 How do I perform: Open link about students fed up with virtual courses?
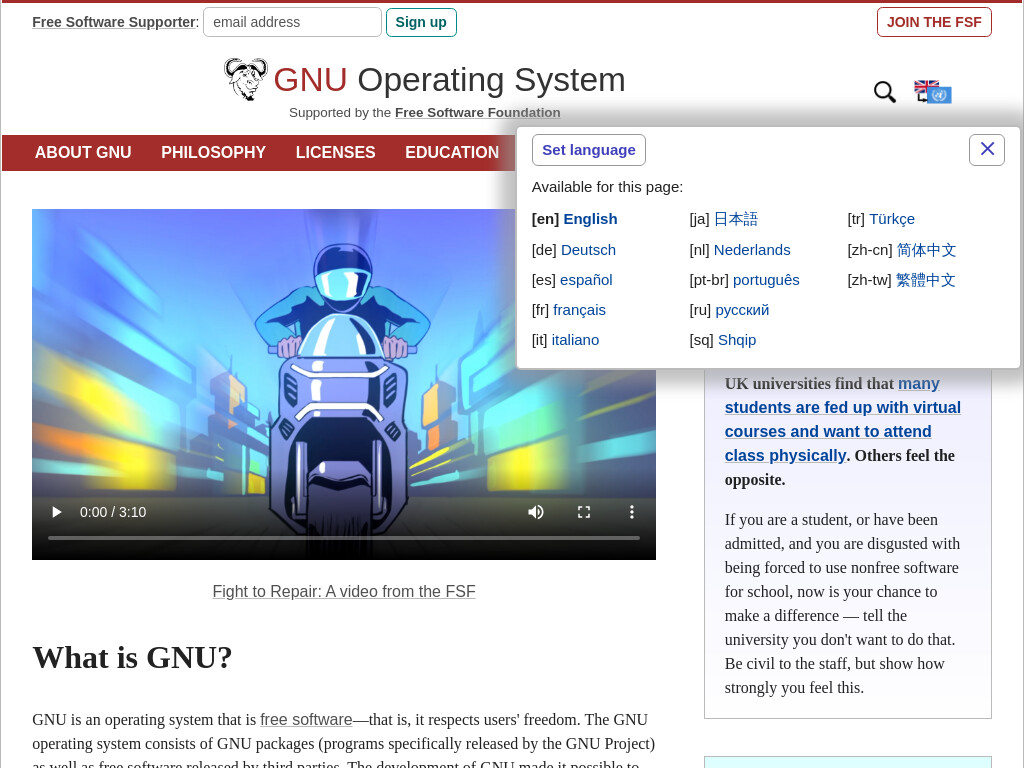842,419
